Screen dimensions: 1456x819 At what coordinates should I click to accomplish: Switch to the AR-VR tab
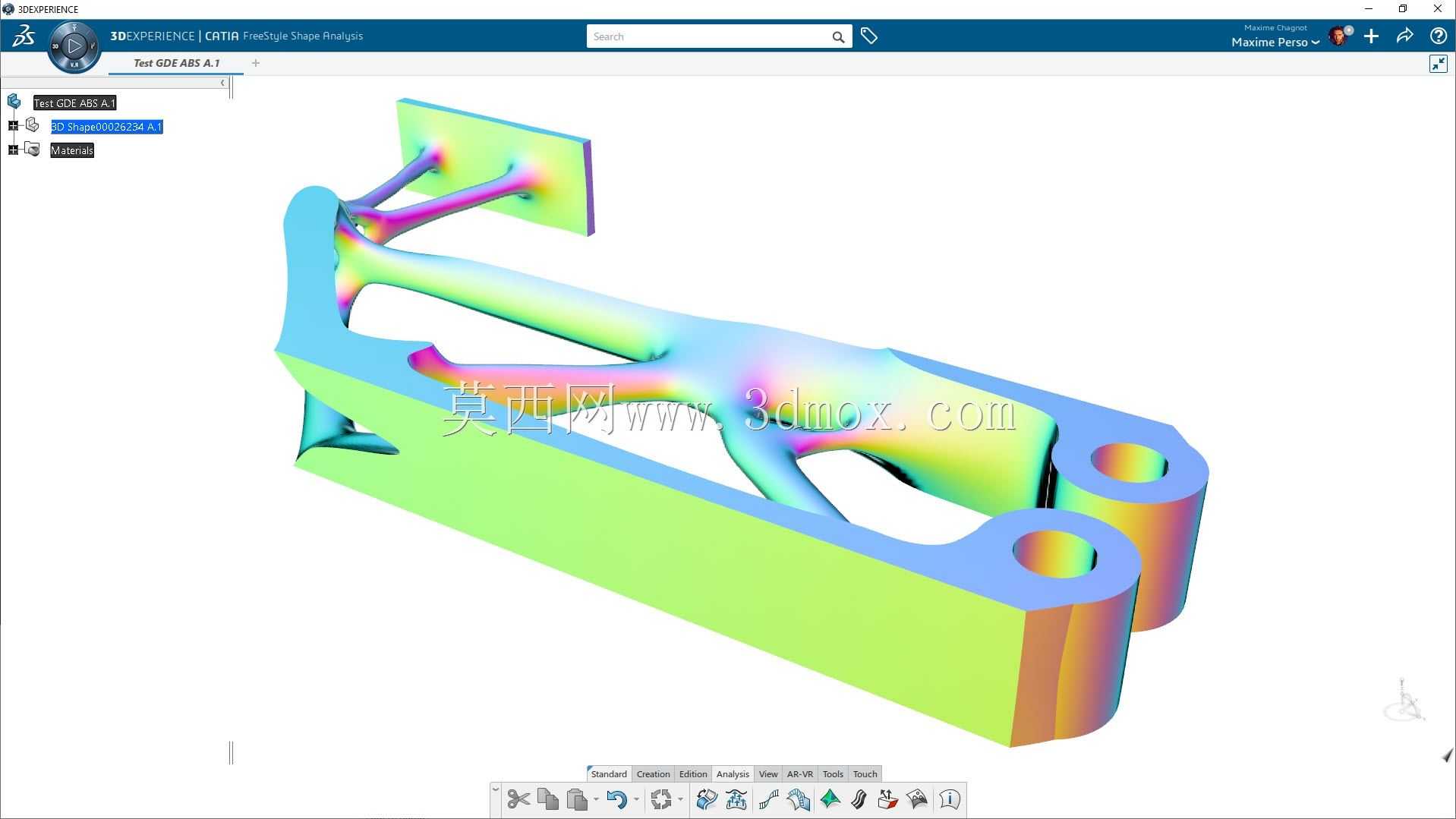pos(800,774)
